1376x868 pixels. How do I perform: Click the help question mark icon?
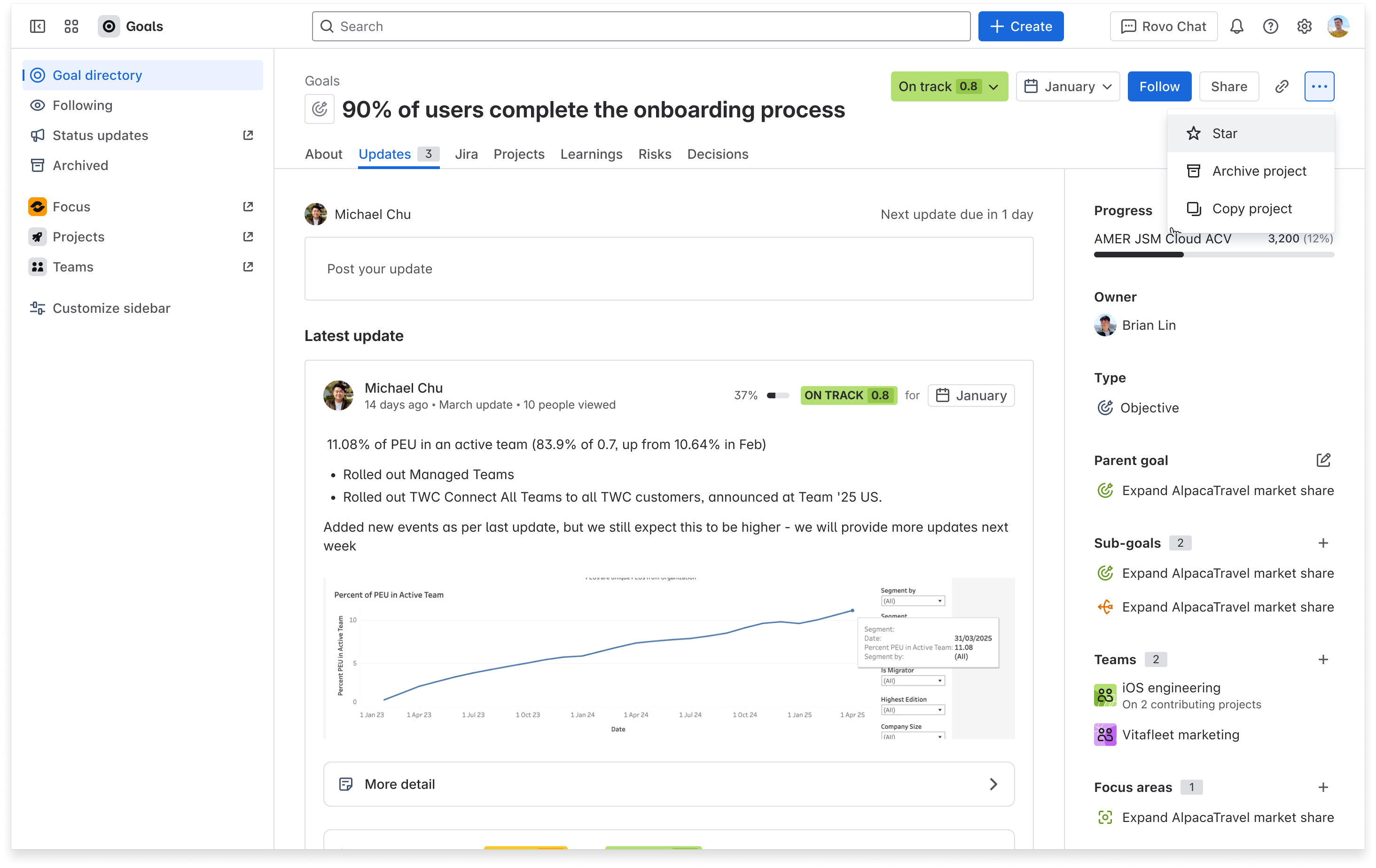[x=1270, y=26]
